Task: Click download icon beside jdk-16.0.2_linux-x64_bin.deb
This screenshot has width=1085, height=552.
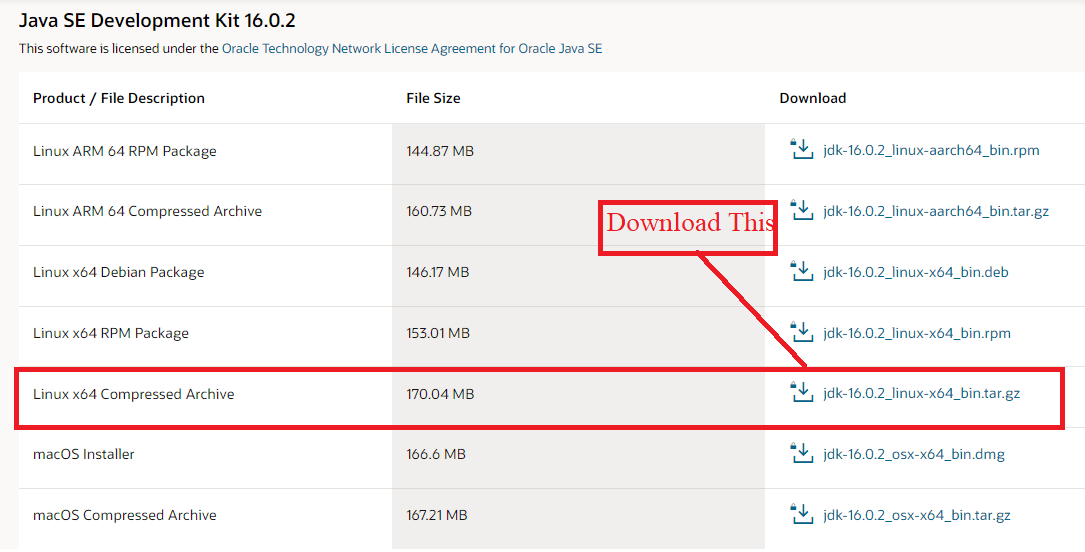Action: coord(801,270)
